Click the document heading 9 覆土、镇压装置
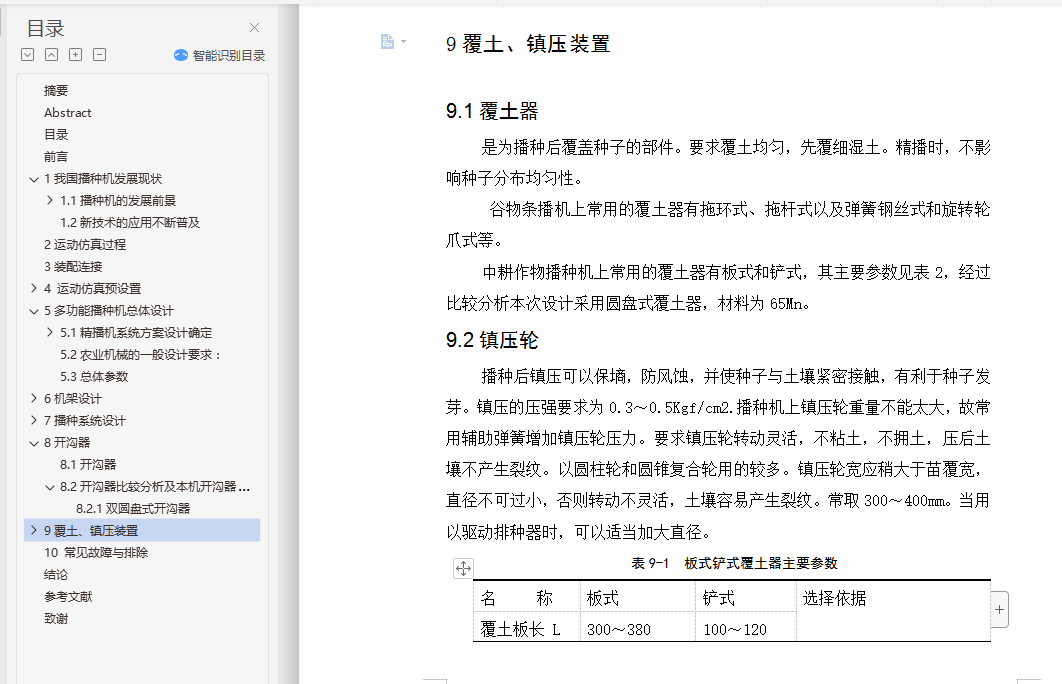This screenshot has width=1062, height=684. coord(528,44)
